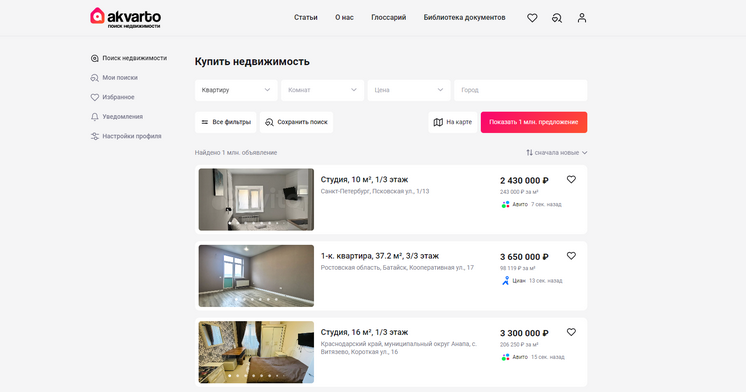Screen dimensions: 746x392
Task: Open saved searches icon in header
Action: 557,18
